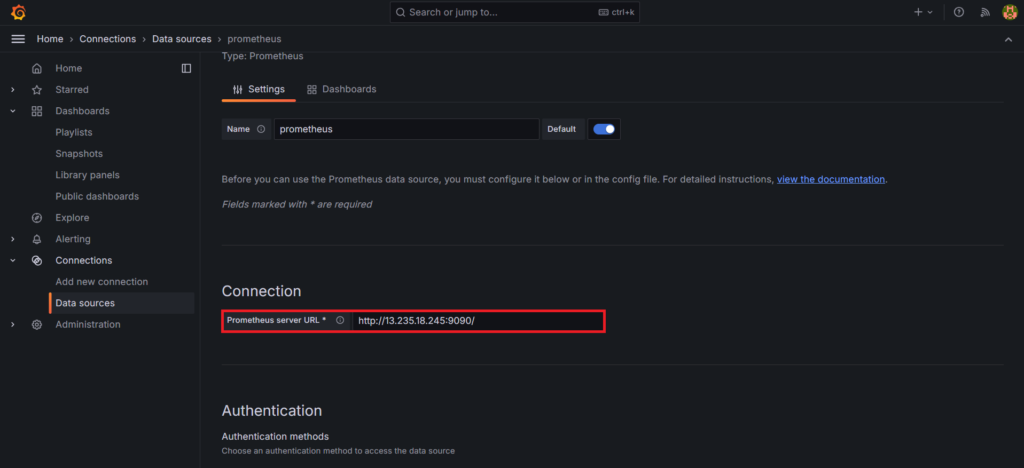Click the Starred star icon

tap(37, 90)
